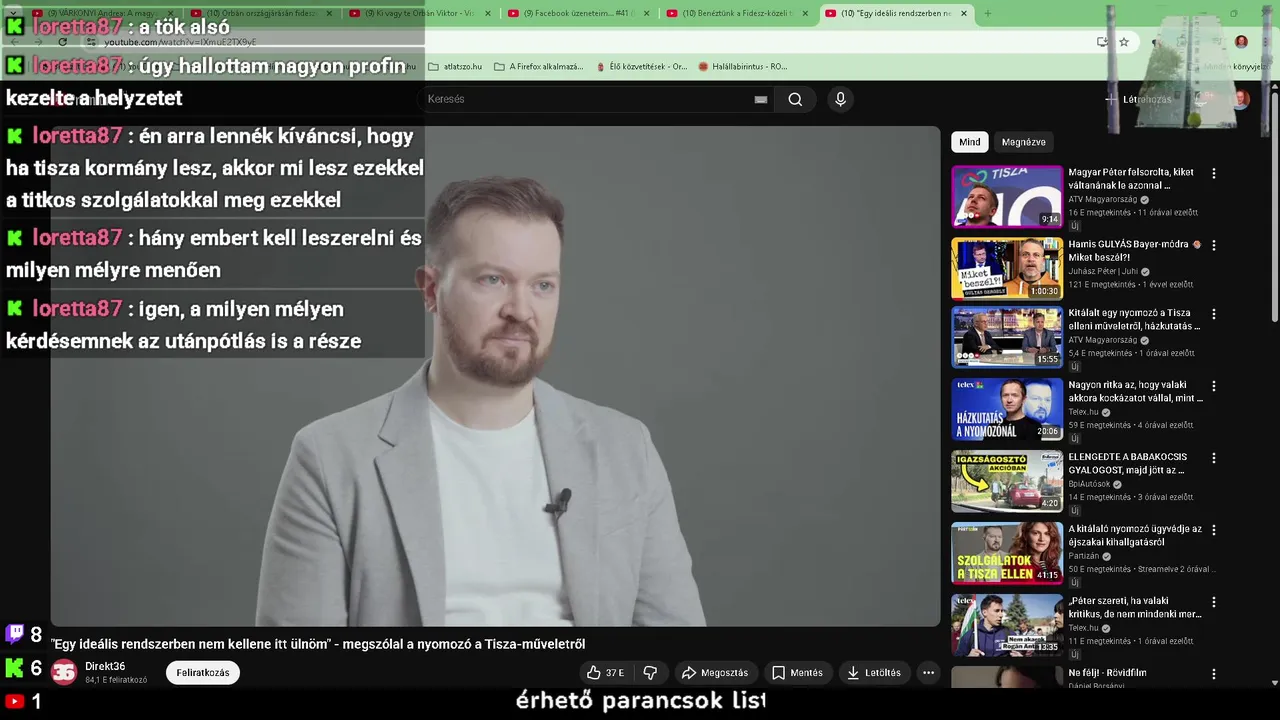Click the Mentés save button

tap(797, 673)
